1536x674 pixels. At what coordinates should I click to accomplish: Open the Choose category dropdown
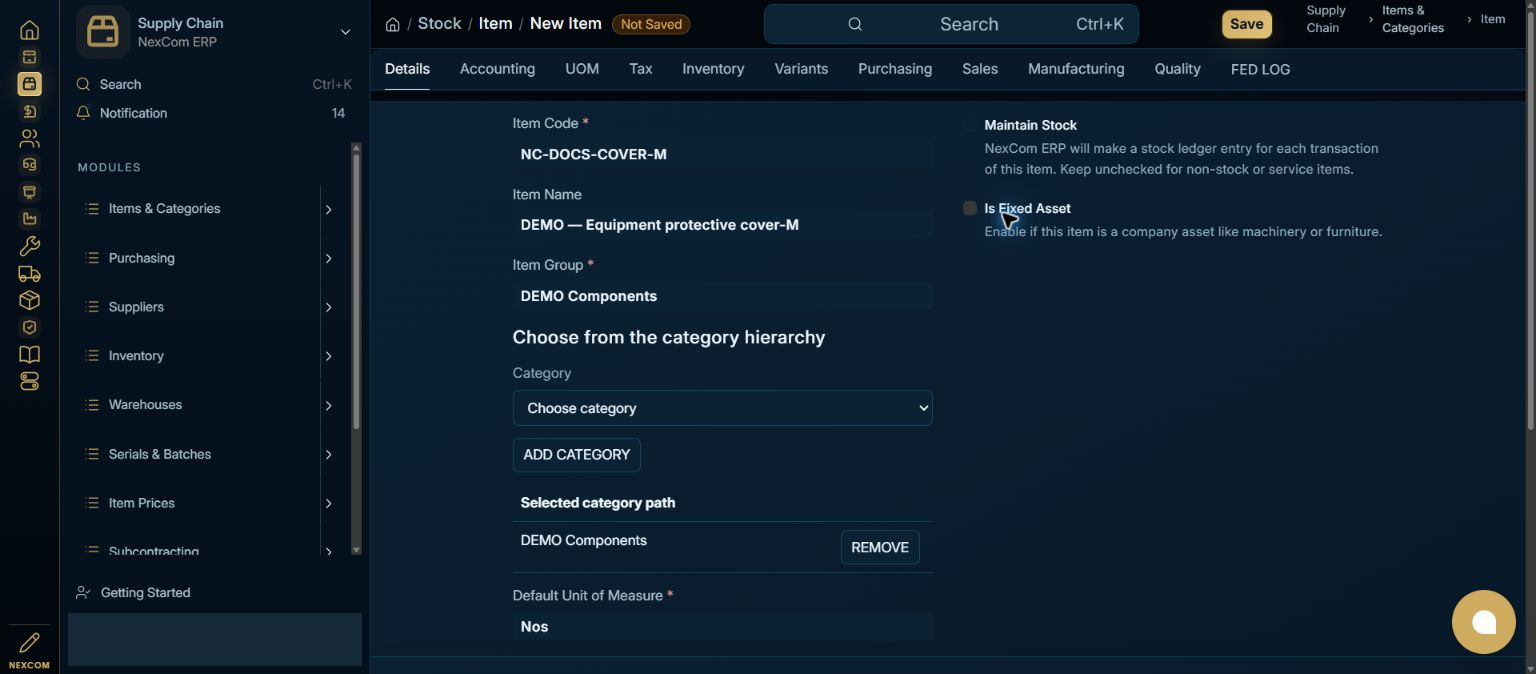click(722, 408)
